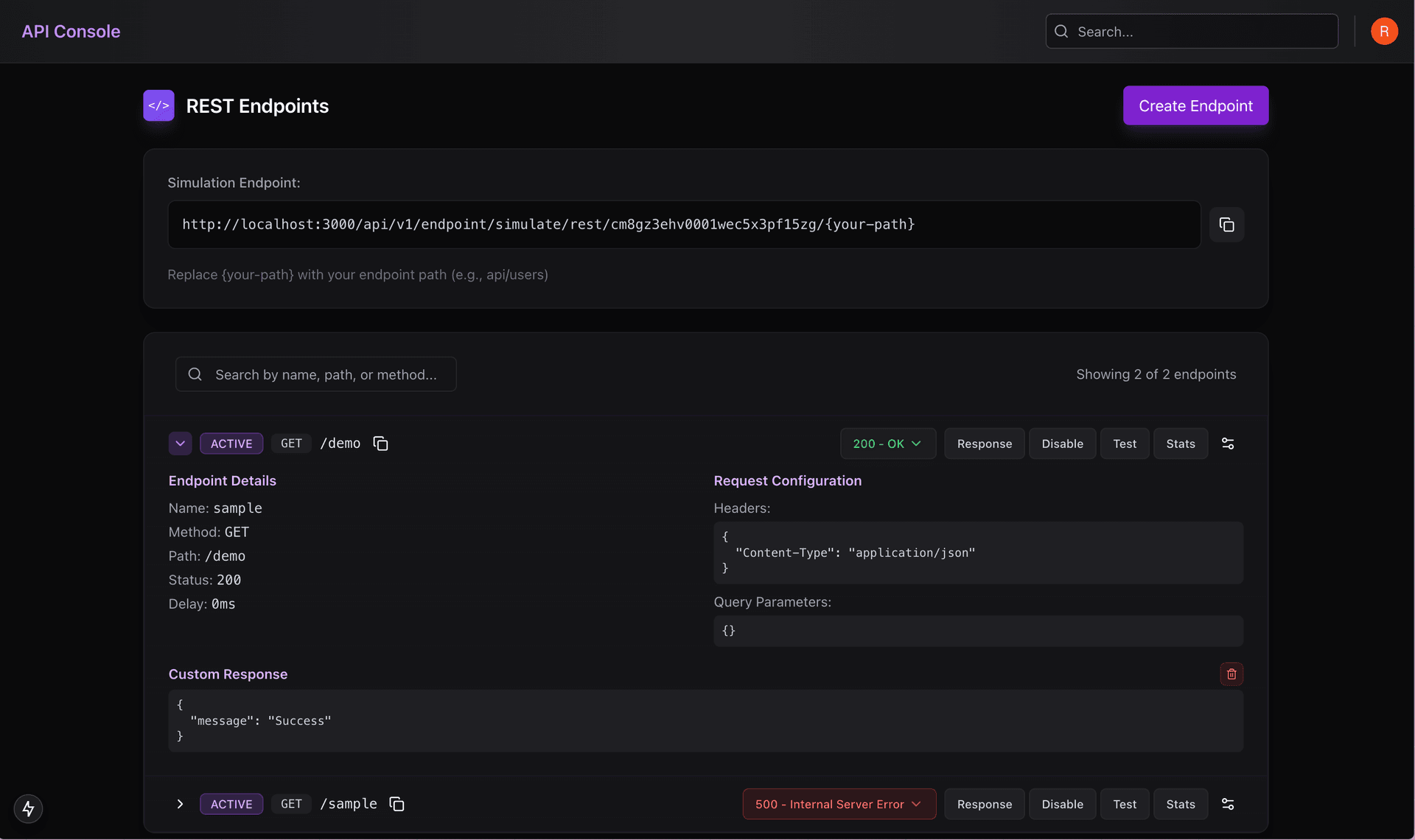Copy the /sample endpoint path
Viewport: 1415px width, 840px height.
tap(396, 804)
